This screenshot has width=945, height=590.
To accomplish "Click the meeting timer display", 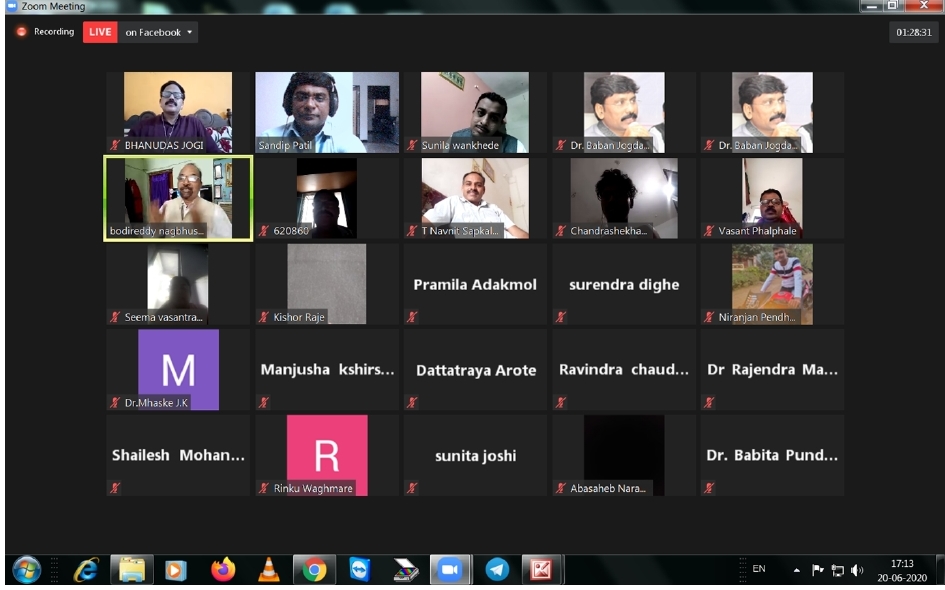I will 913,32.
